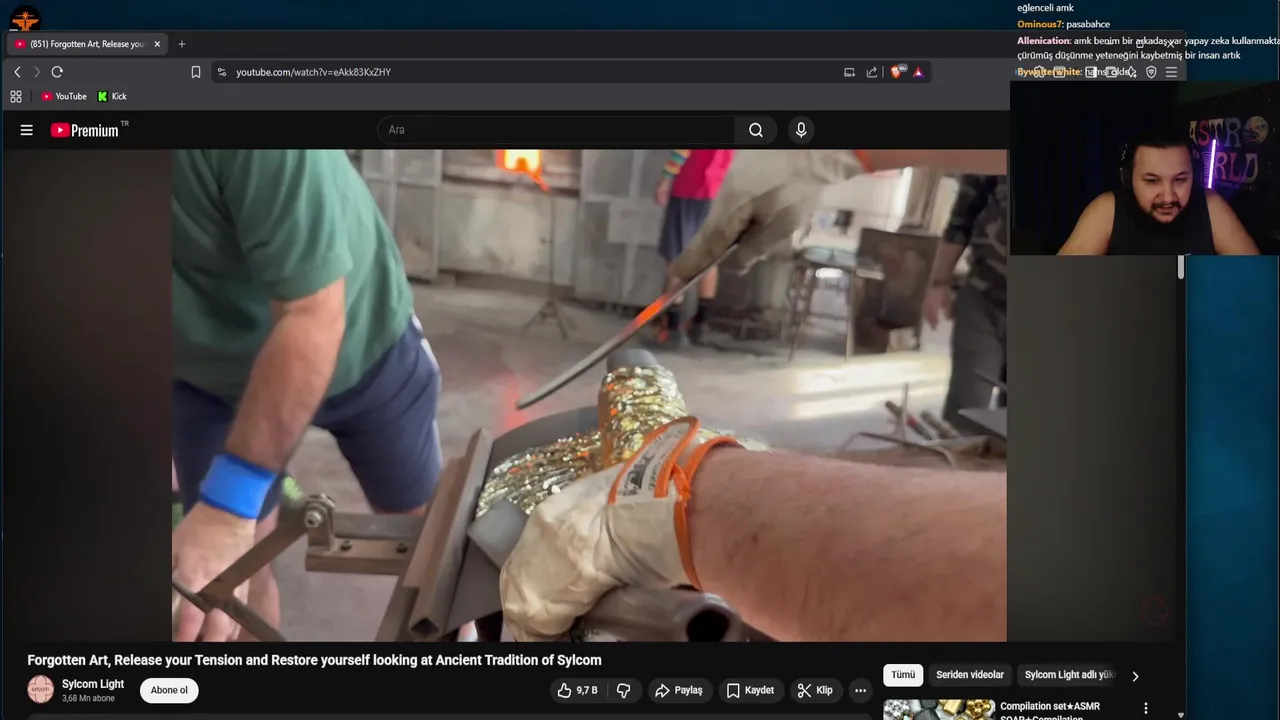Open the Kick bookmark

[112, 96]
